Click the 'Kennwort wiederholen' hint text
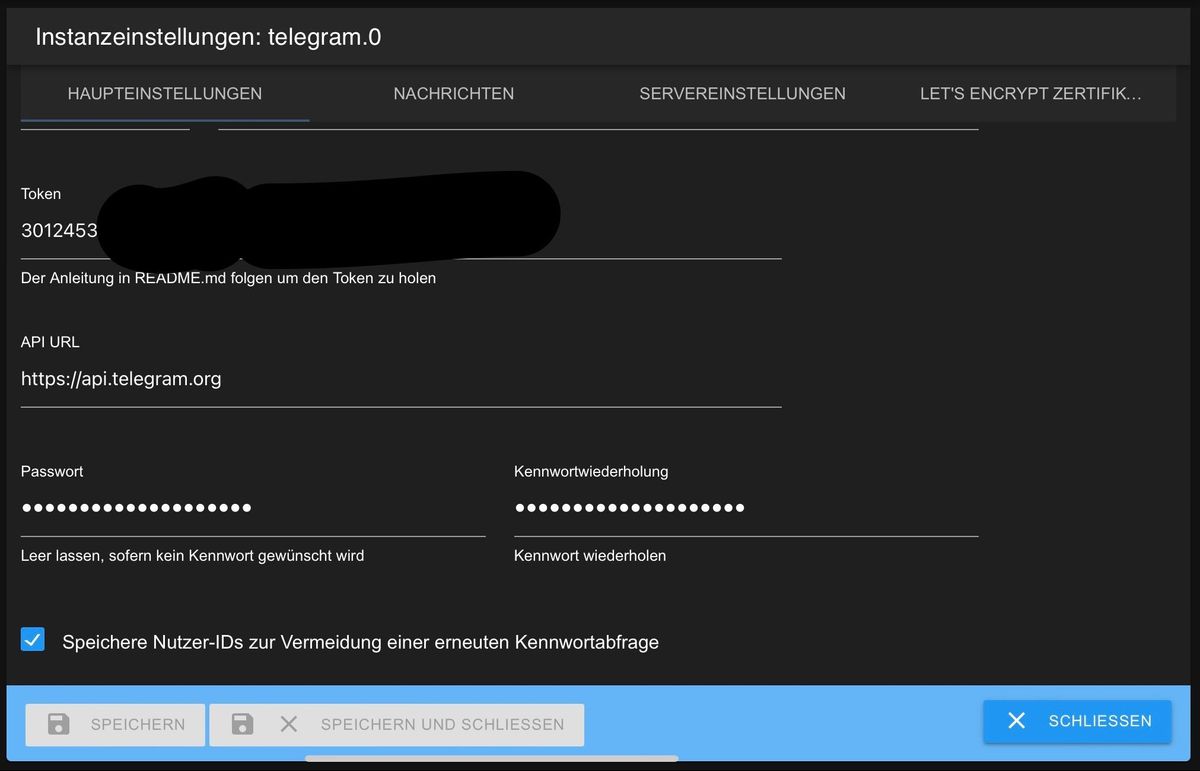The height and width of the screenshot is (771, 1200). pyautogui.click(x=590, y=555)
